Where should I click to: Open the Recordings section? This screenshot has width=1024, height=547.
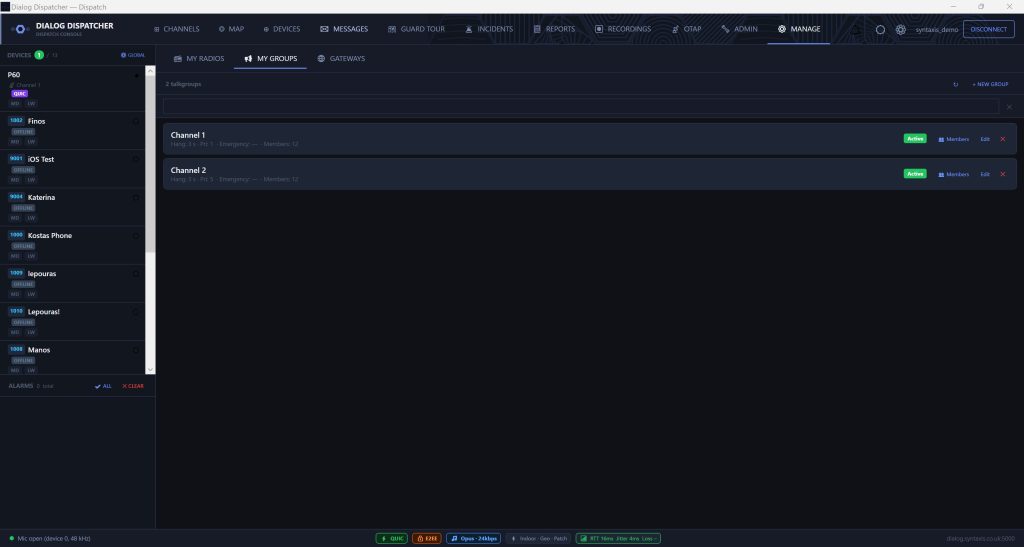click(x=623, y=29)
